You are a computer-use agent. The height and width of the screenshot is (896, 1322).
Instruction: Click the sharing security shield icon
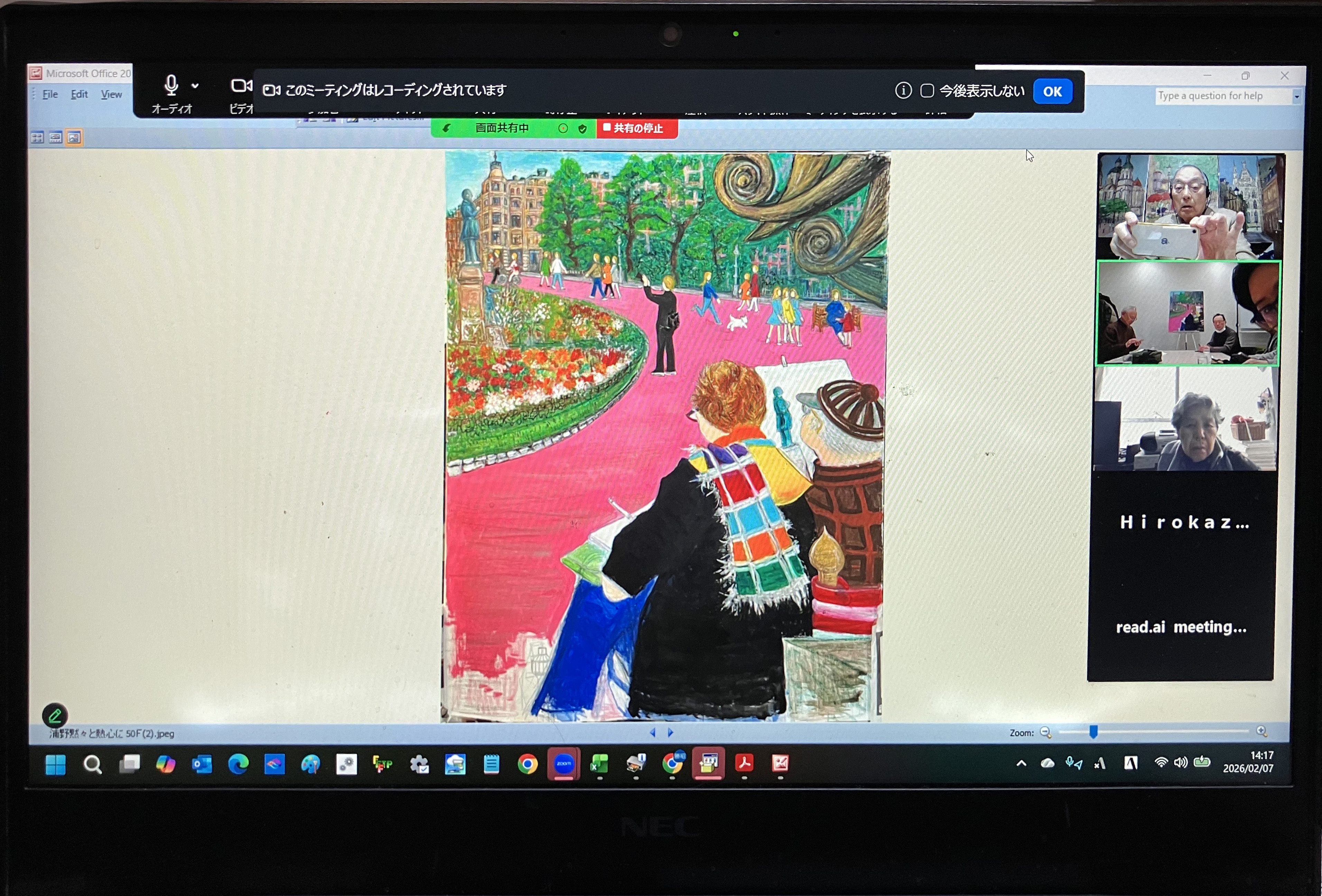(x=583, y=129)
